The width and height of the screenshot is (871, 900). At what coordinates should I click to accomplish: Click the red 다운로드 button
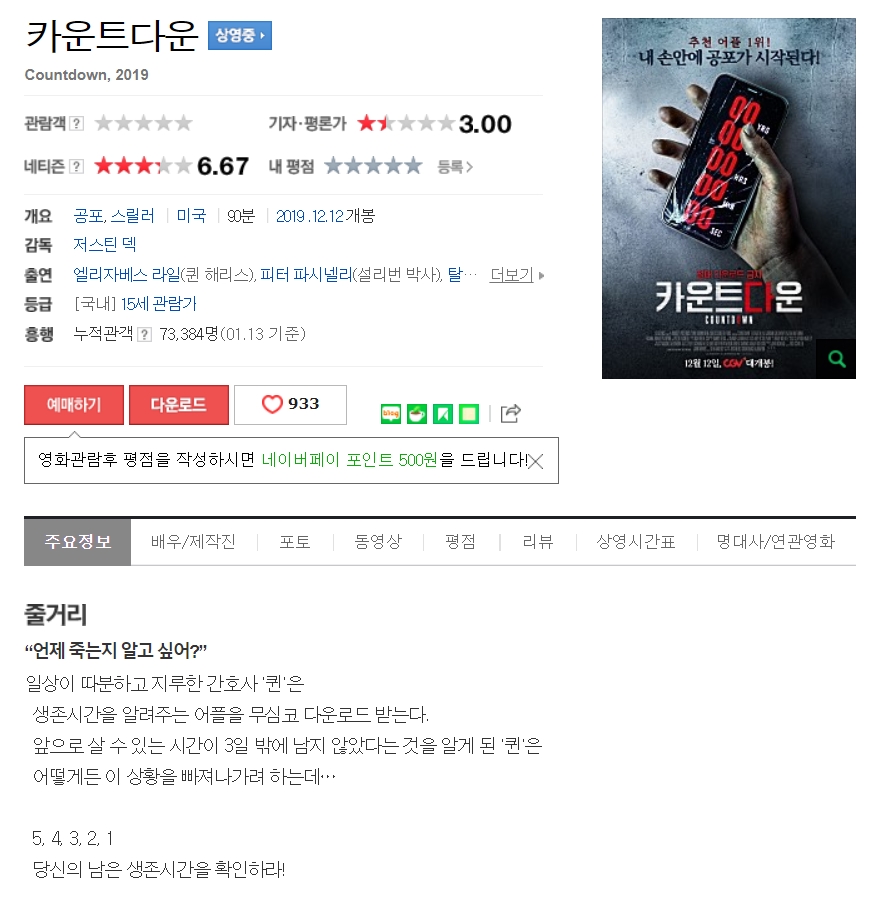point(179,405)
